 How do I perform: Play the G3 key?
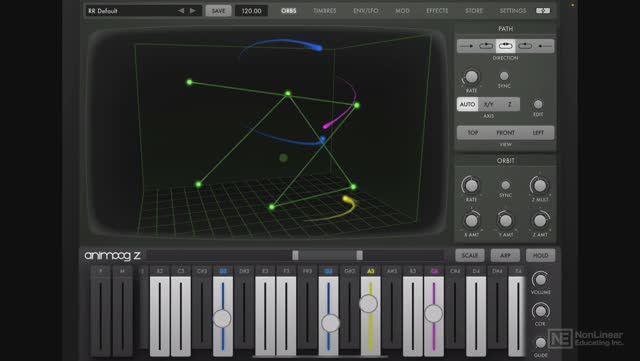tap(329, 316)
